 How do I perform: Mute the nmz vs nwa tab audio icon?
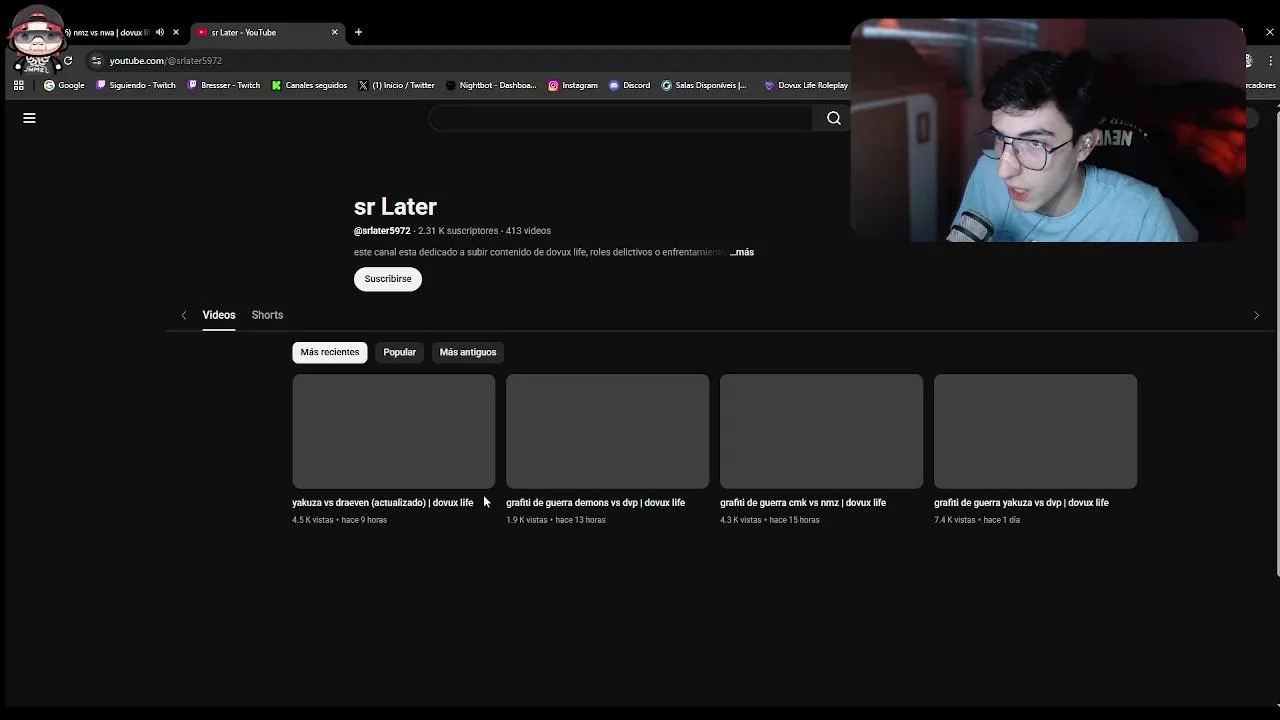160,32
